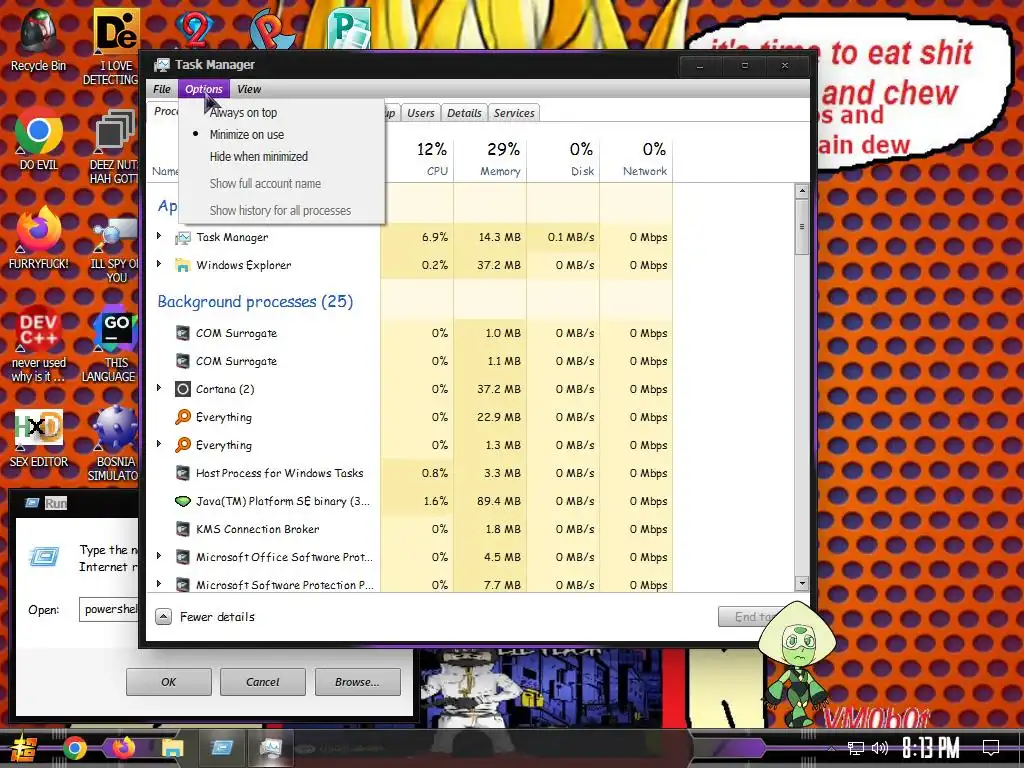
Task: Click the Host Process for Windows Tasks icon
Action: (x=183, y=473)
